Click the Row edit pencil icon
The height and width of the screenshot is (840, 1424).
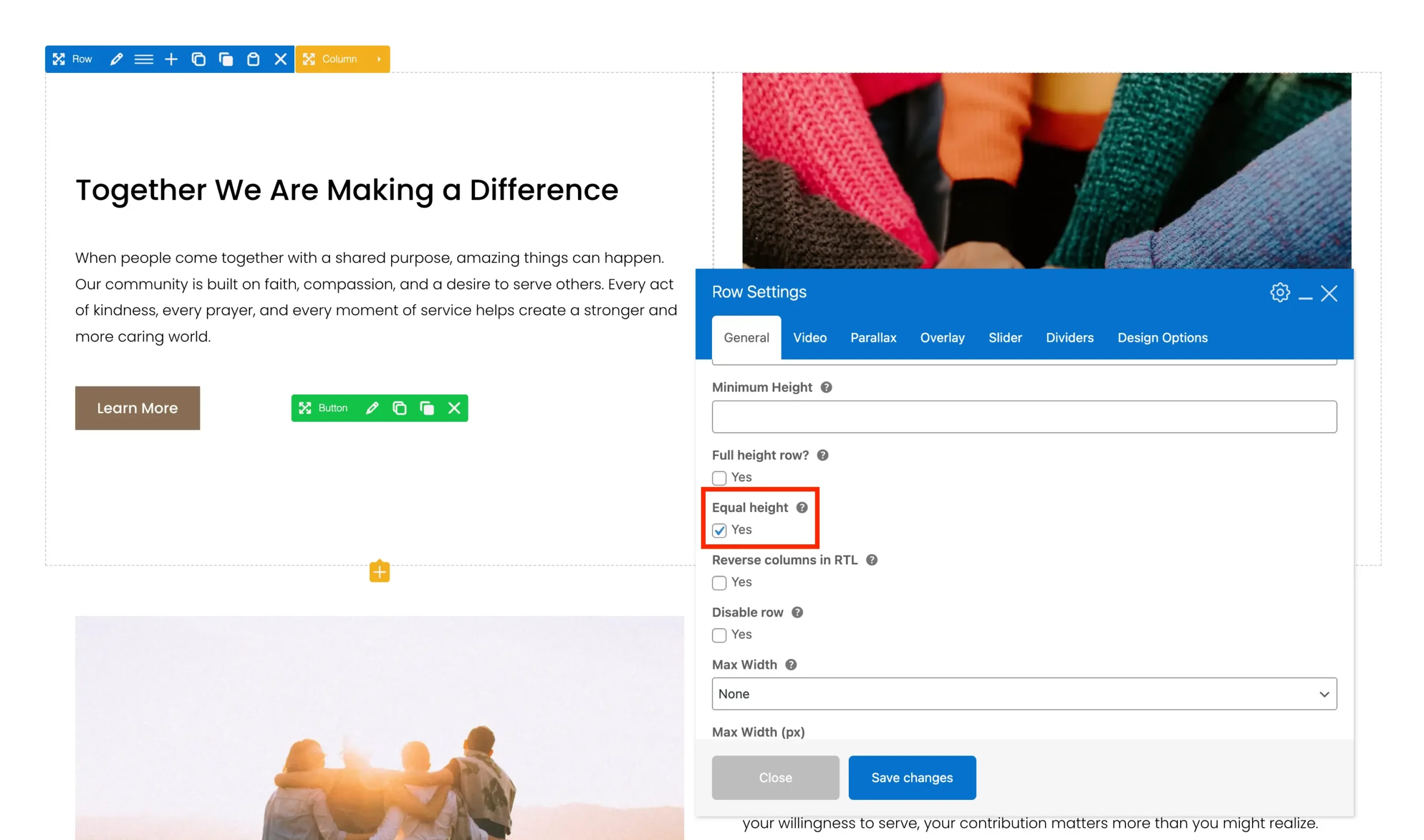tap(116, 59)
